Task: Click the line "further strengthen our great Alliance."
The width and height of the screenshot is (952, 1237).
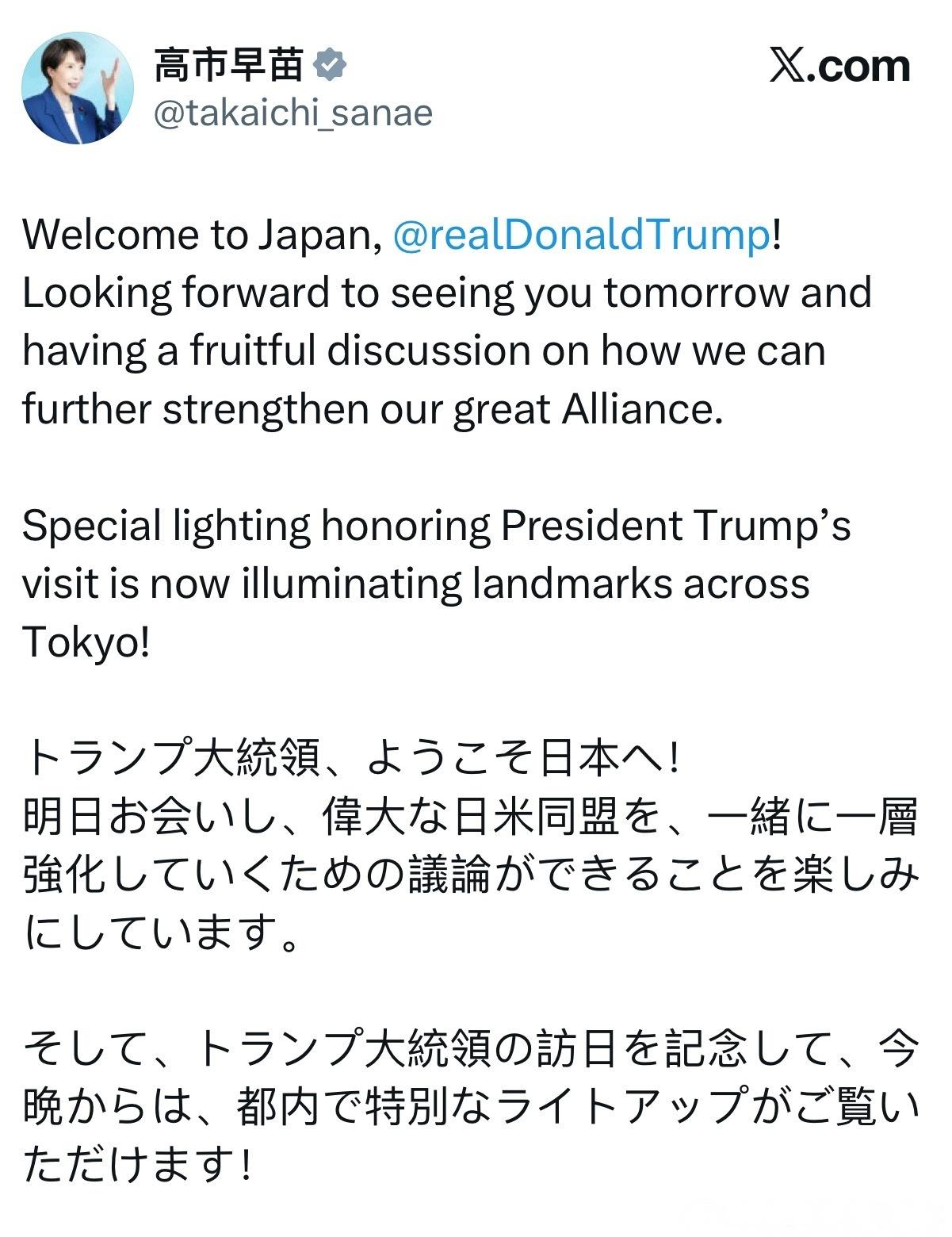Action: point(373,410)
